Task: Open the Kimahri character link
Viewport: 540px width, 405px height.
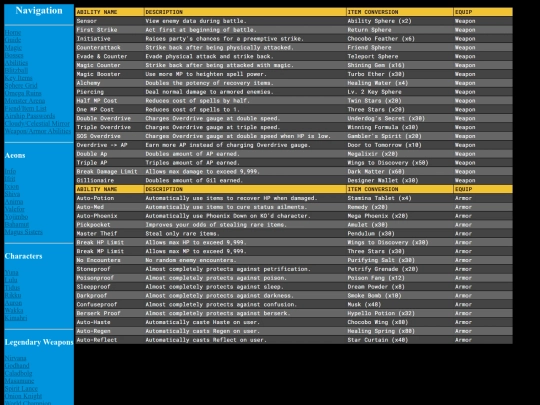Action: point(16,318)
